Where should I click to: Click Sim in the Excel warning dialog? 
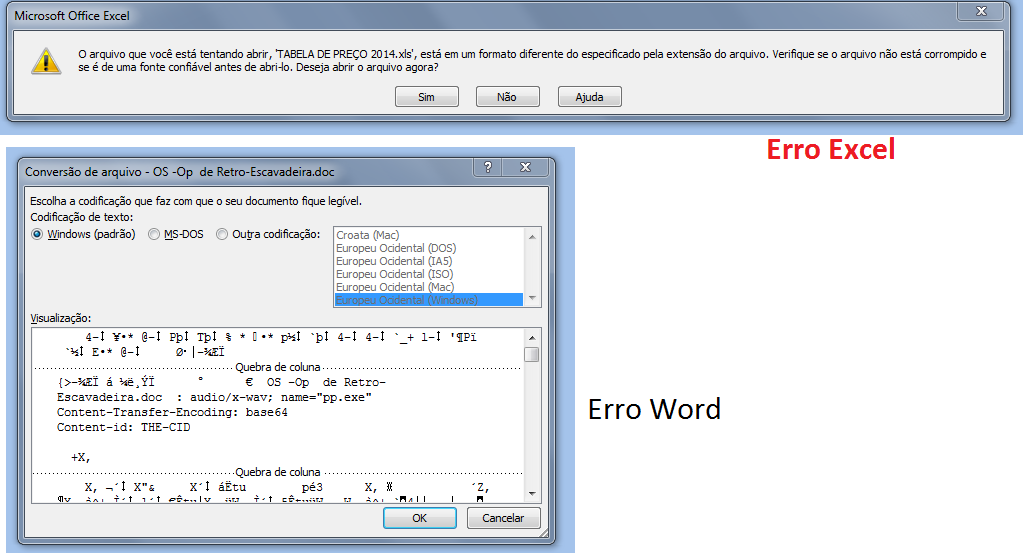click(427, 97)
